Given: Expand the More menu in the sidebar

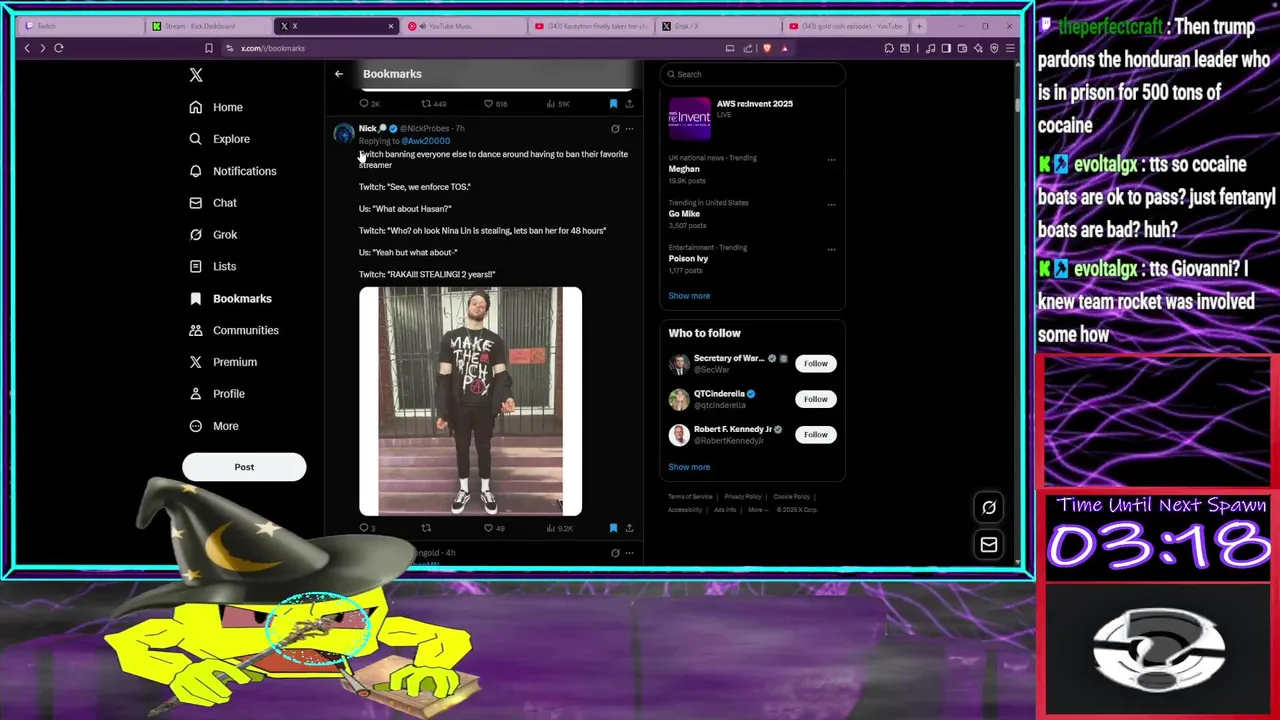Looking at the screenshot, I should [214, 426].
